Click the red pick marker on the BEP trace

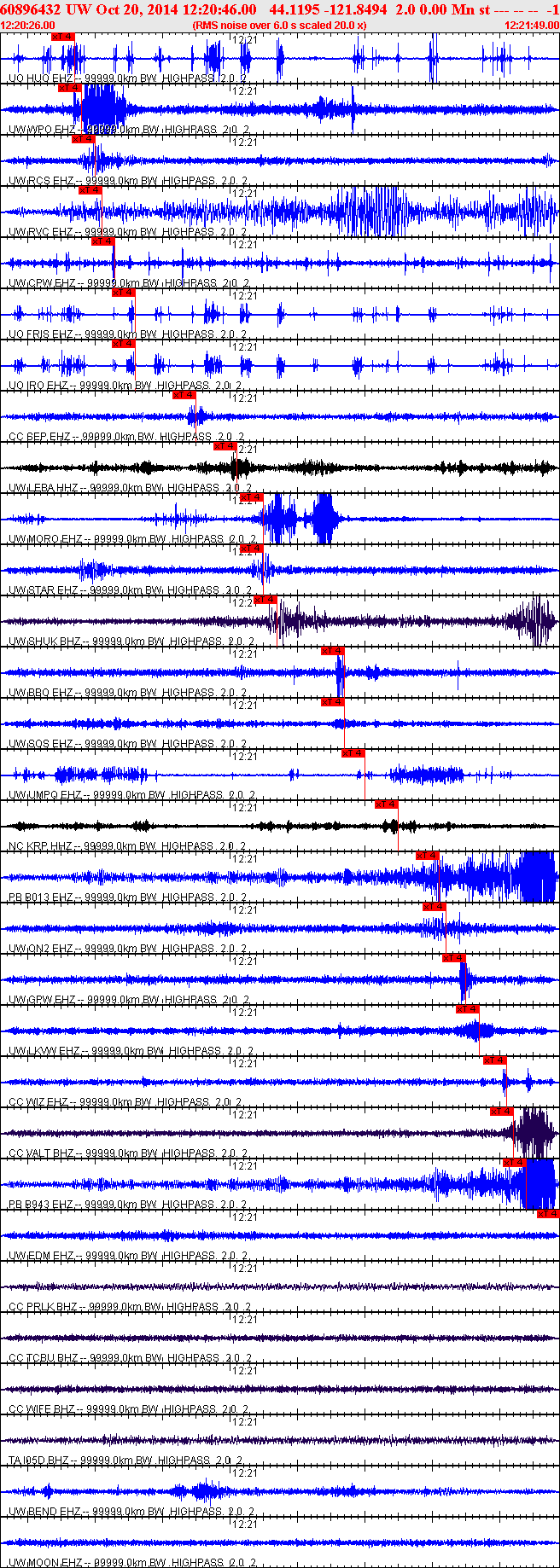(x=184, y=395)
